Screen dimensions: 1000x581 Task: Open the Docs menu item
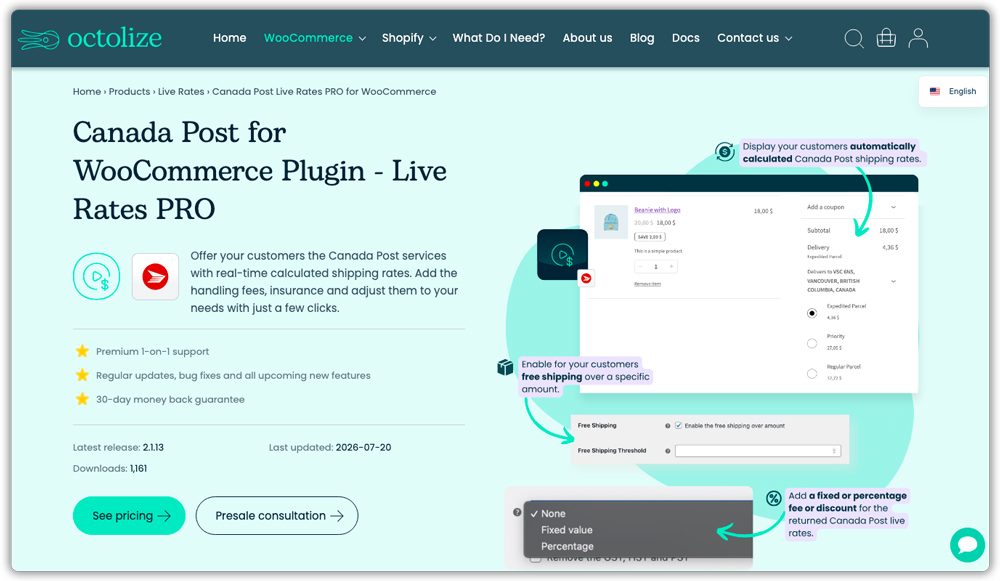pos(686,38)
